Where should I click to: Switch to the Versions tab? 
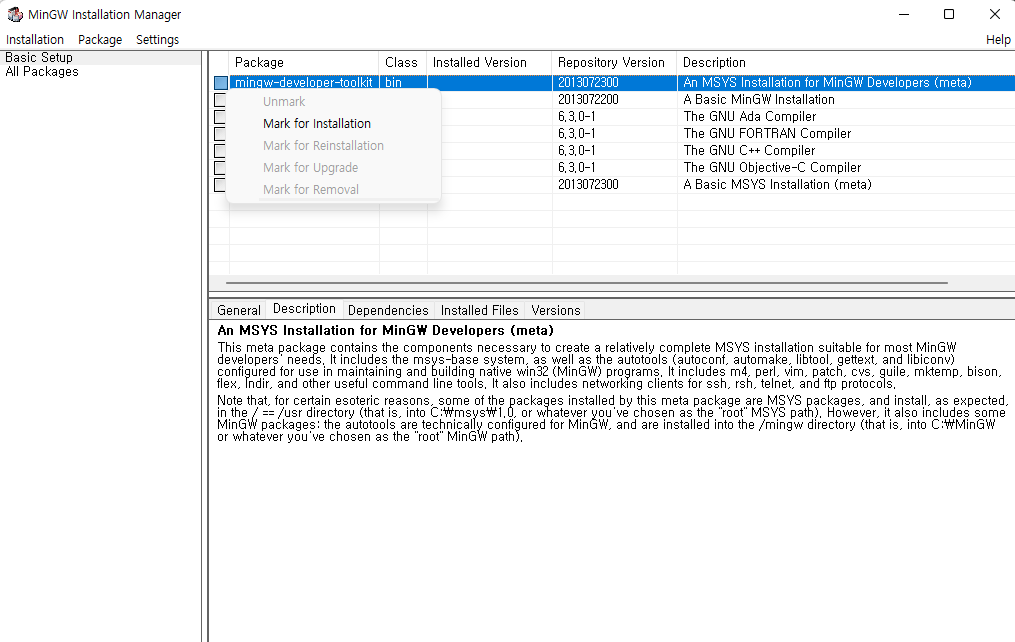point(555,310)
